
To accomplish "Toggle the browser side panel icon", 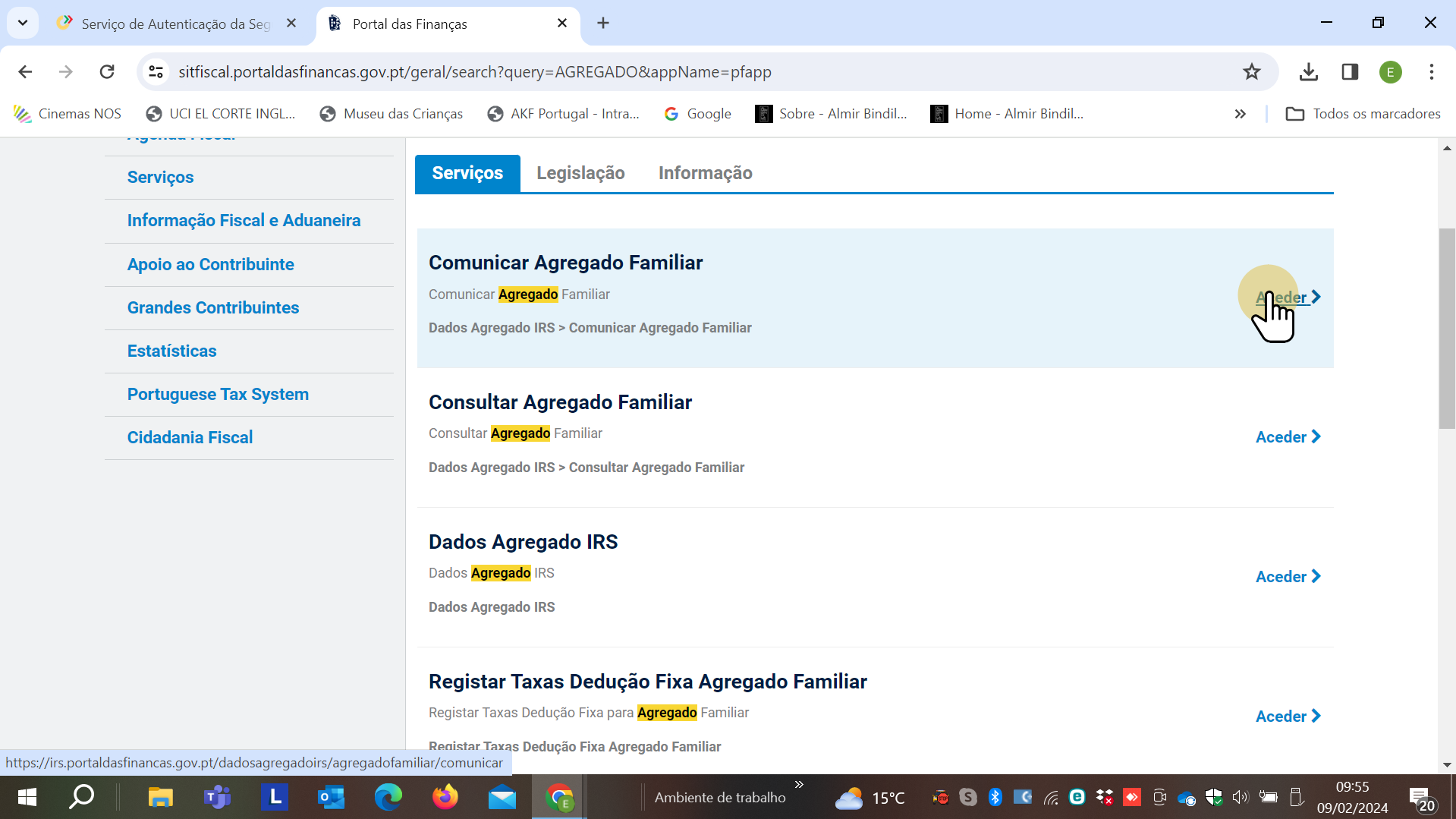I will pyautogui.click(x=1350, y=72).
